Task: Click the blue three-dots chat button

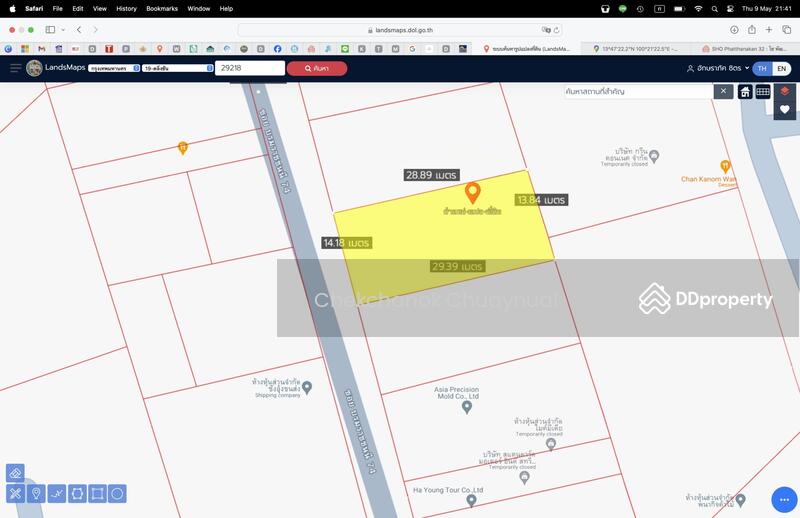Action: (x=783, y=499)
